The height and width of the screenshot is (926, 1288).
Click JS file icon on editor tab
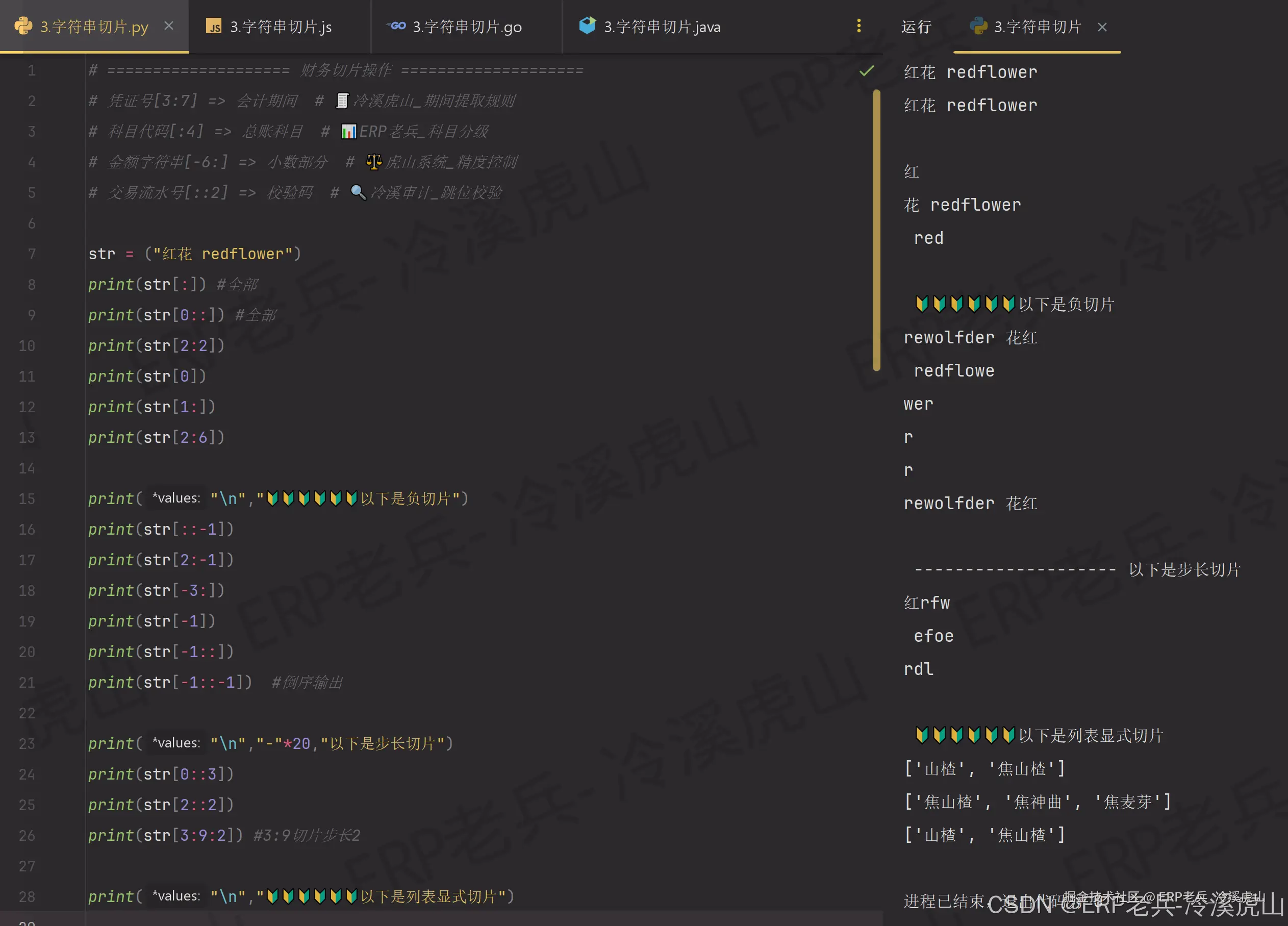(x=214, y=26)
